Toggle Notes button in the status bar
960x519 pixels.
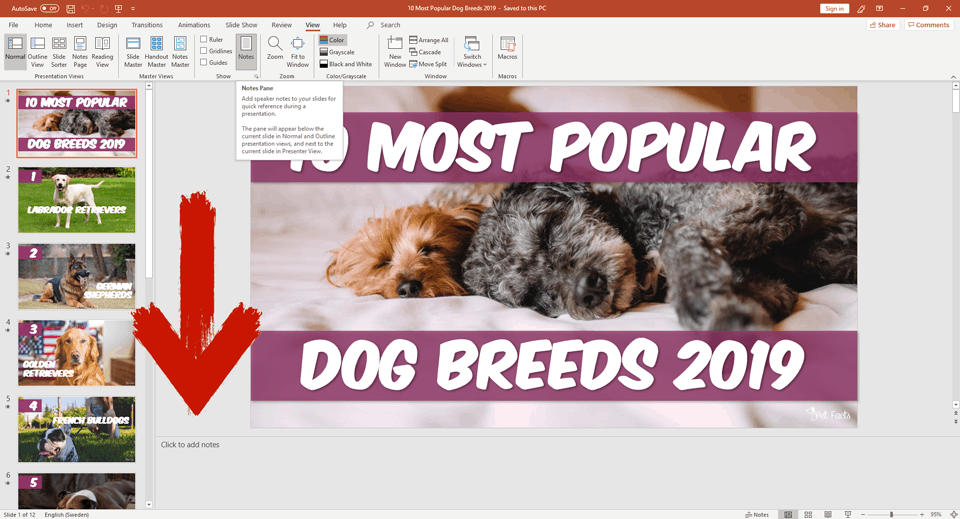[x=757, y=515]
